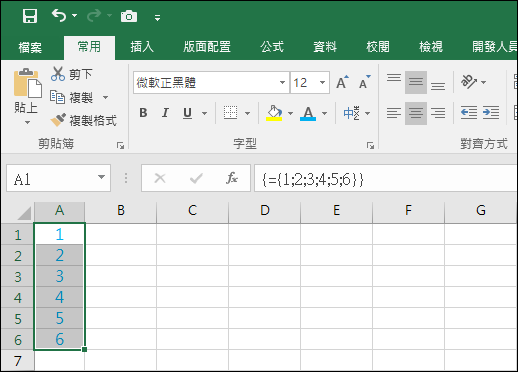Open the 公式 tab
The height and width of the screenshot is (372, 518).
pos(272,47)
